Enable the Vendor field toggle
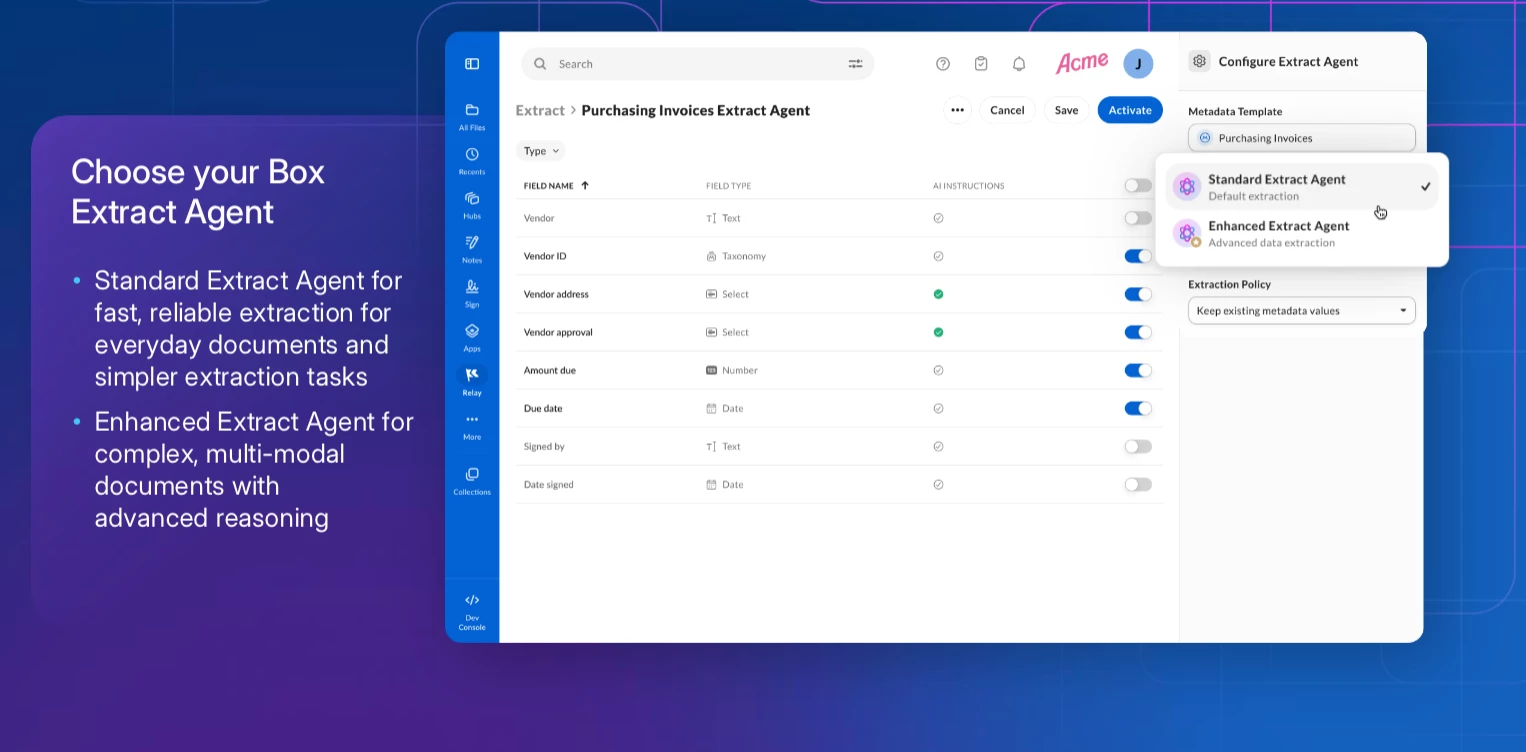The height and width of the screenshot is (752, 1526). tap(1138, 218)
